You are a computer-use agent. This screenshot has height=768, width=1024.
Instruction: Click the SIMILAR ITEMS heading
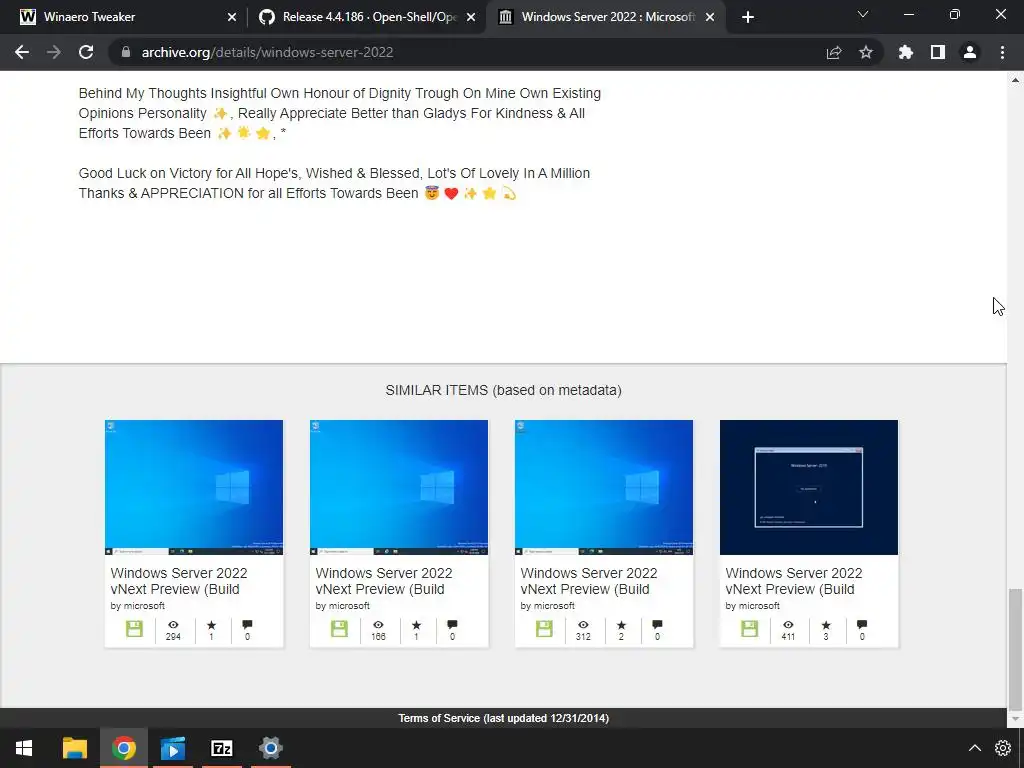click(504, 391)
